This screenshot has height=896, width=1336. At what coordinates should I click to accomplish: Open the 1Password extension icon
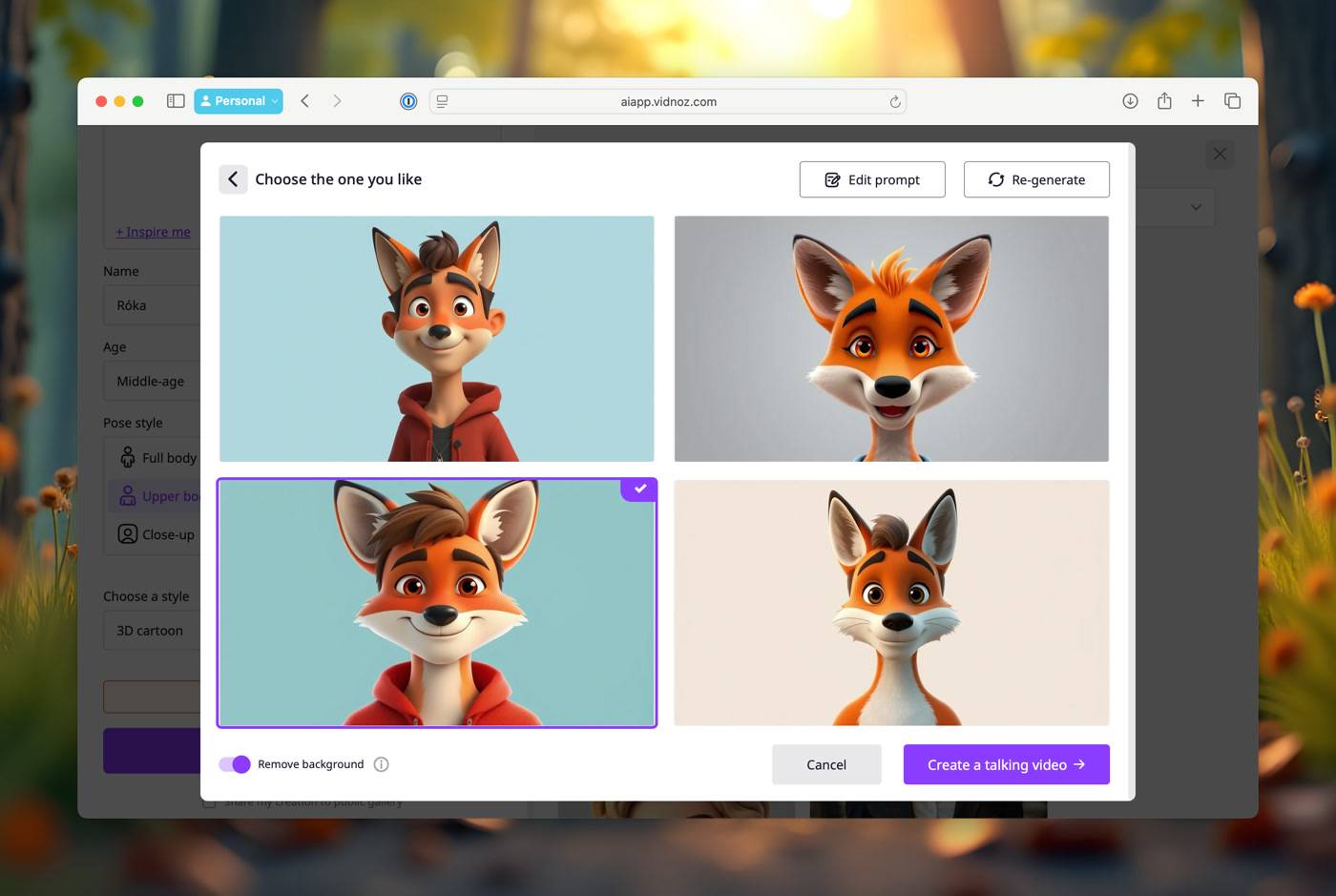[x=408, y=101]
